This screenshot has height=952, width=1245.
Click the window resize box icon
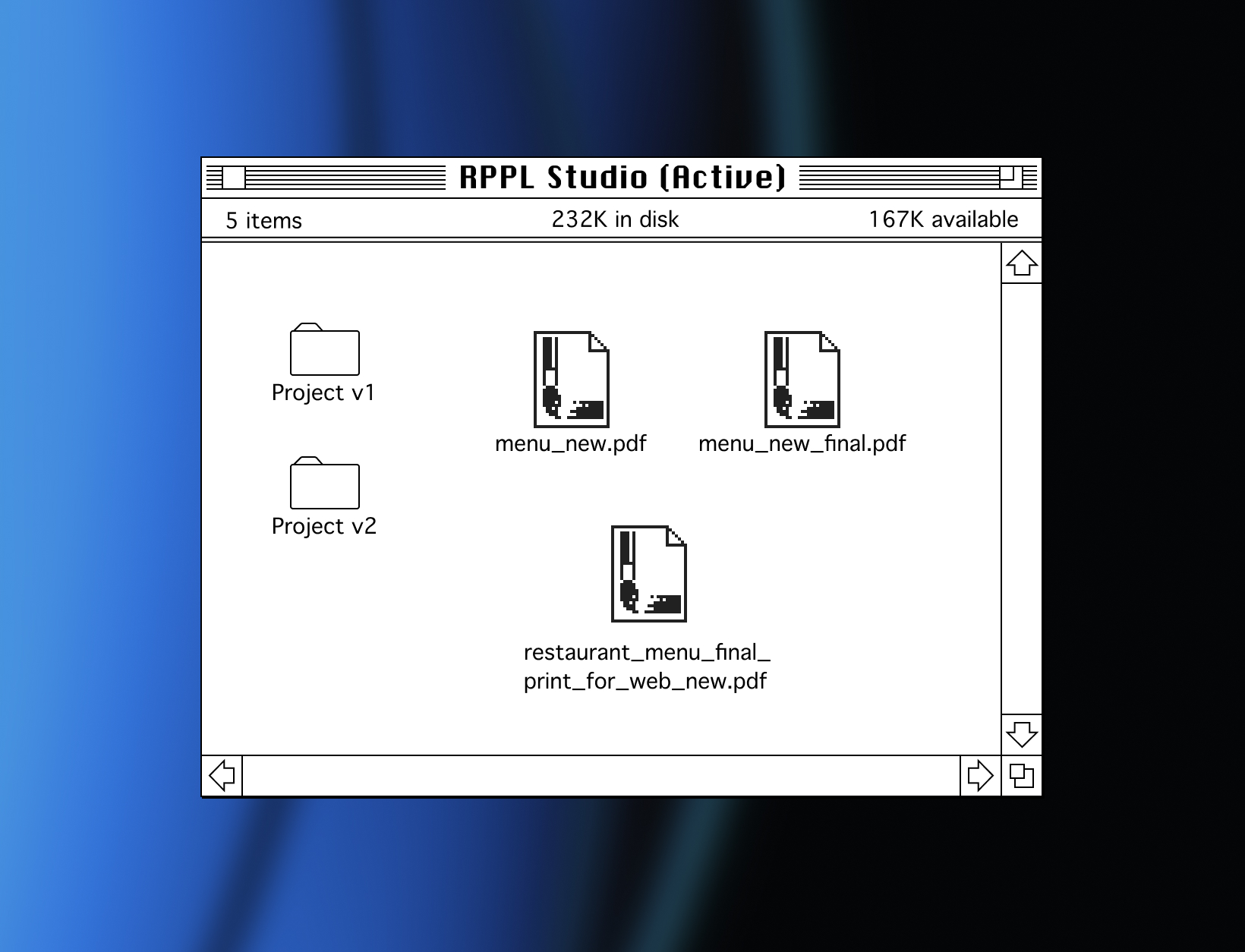[1022, 776]
